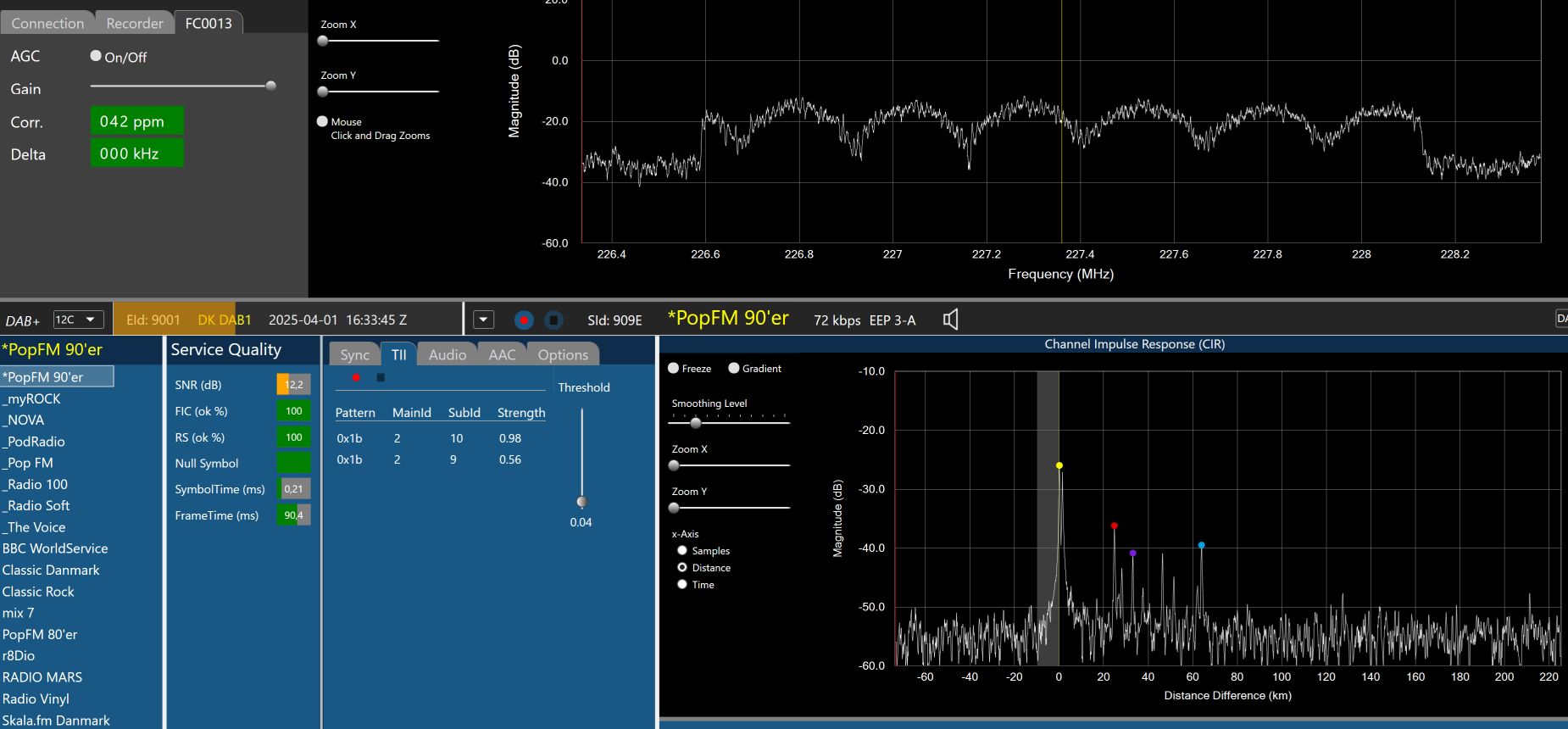Click the blue round record button

click(524, 320)
